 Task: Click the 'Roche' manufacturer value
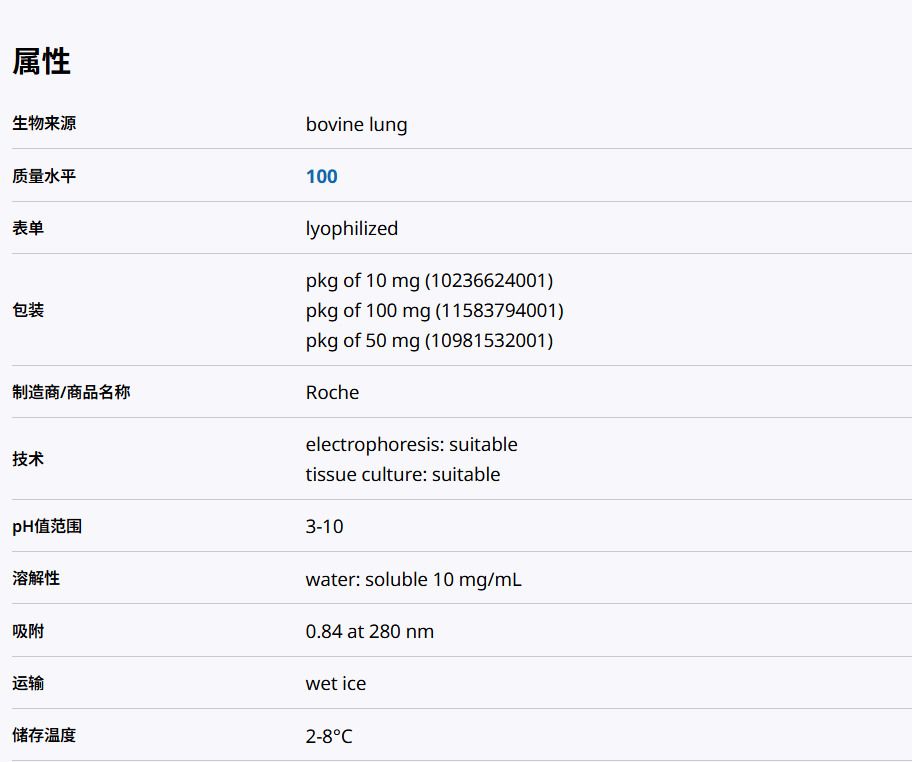point(332,393)
